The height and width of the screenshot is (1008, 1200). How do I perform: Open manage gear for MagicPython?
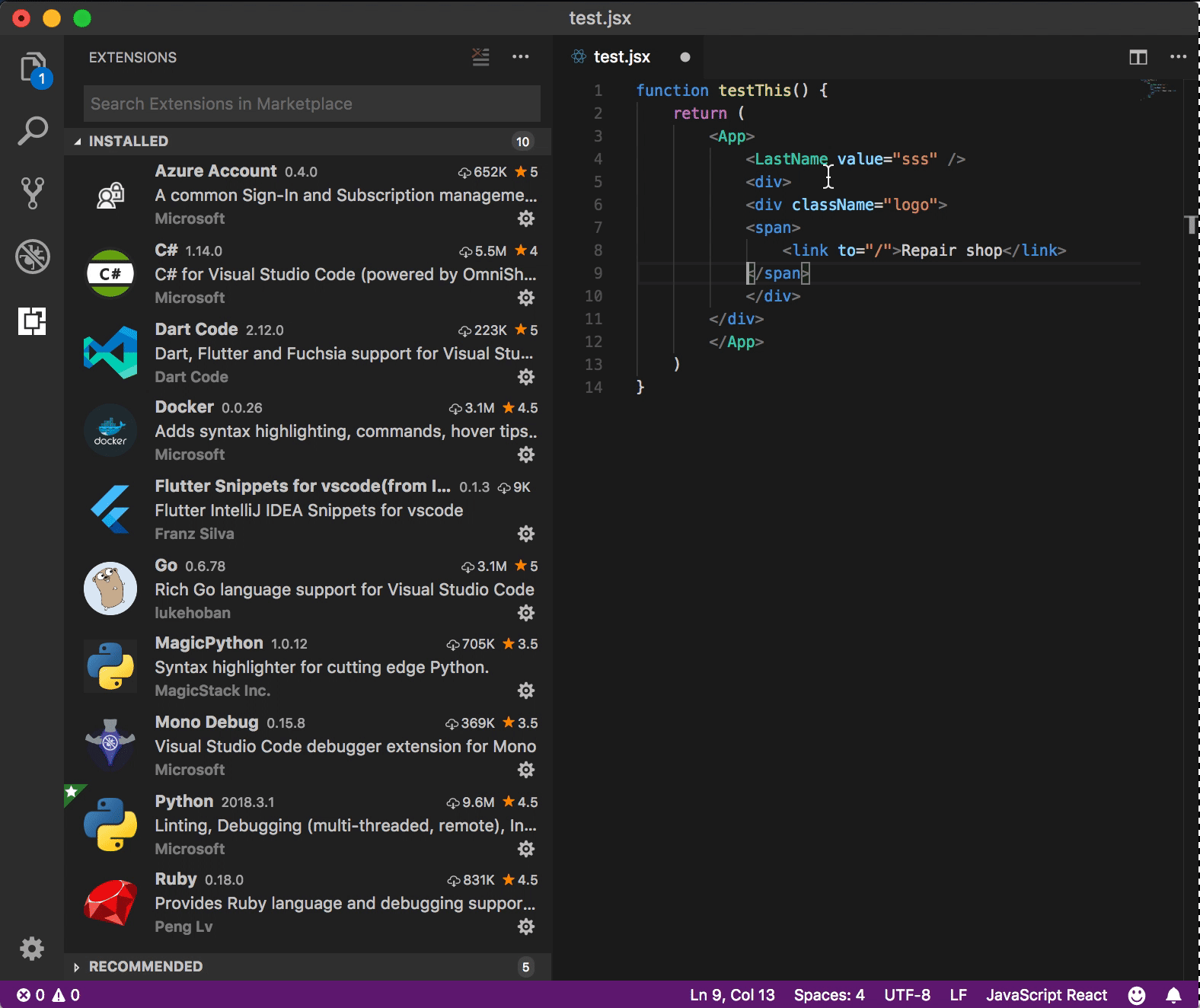(526, 691)
